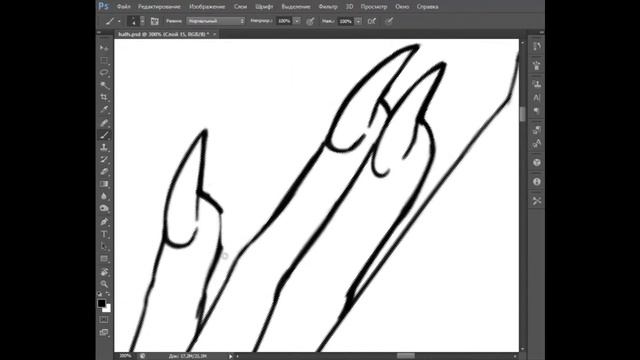Screen dimensions: 640x360
Task: Open the Файл menu
Action: (124, 7)
